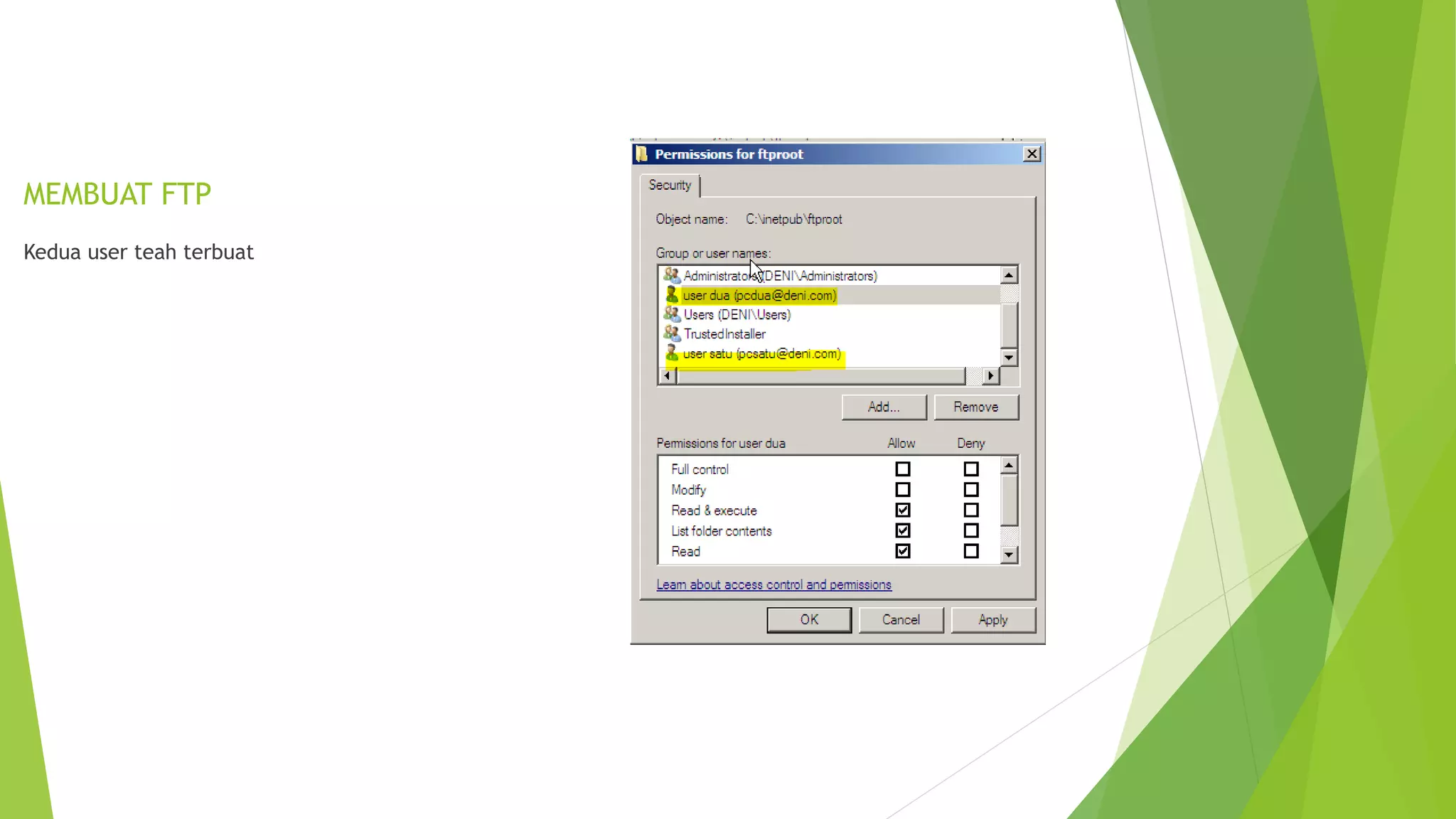Click the Users group icon
Viewport: 1456px width, 819px height.
pos(671,314)
